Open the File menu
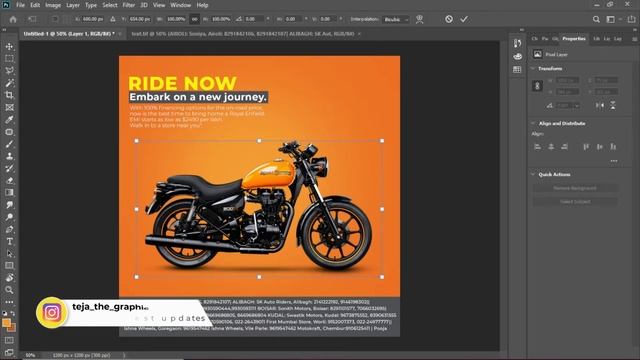The width and height of the screenshot is (640, 360). click(20, 5)
